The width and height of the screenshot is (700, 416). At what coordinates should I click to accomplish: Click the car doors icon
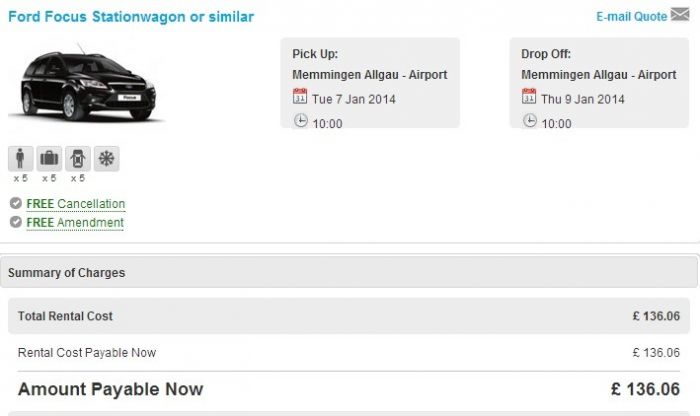coord(78,158)
